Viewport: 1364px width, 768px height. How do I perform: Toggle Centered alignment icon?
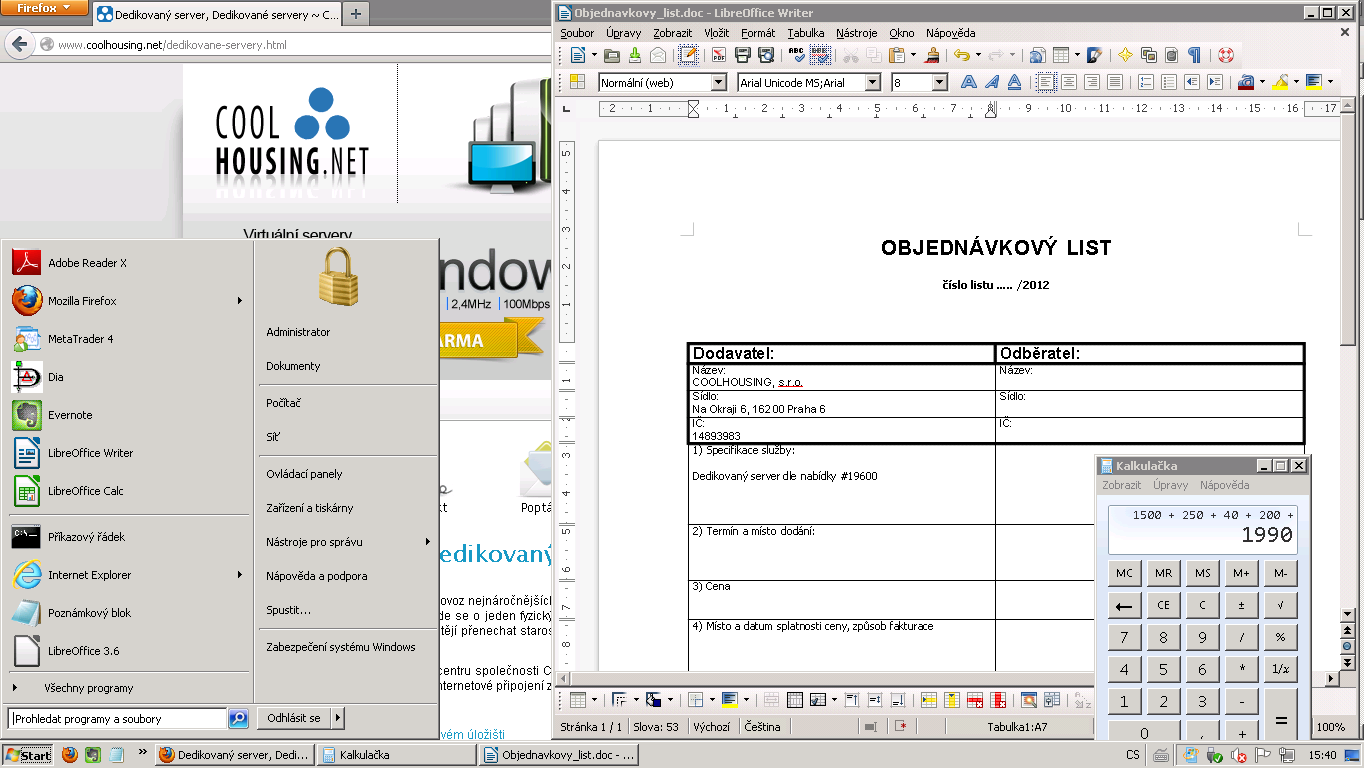click(1069, 82)
